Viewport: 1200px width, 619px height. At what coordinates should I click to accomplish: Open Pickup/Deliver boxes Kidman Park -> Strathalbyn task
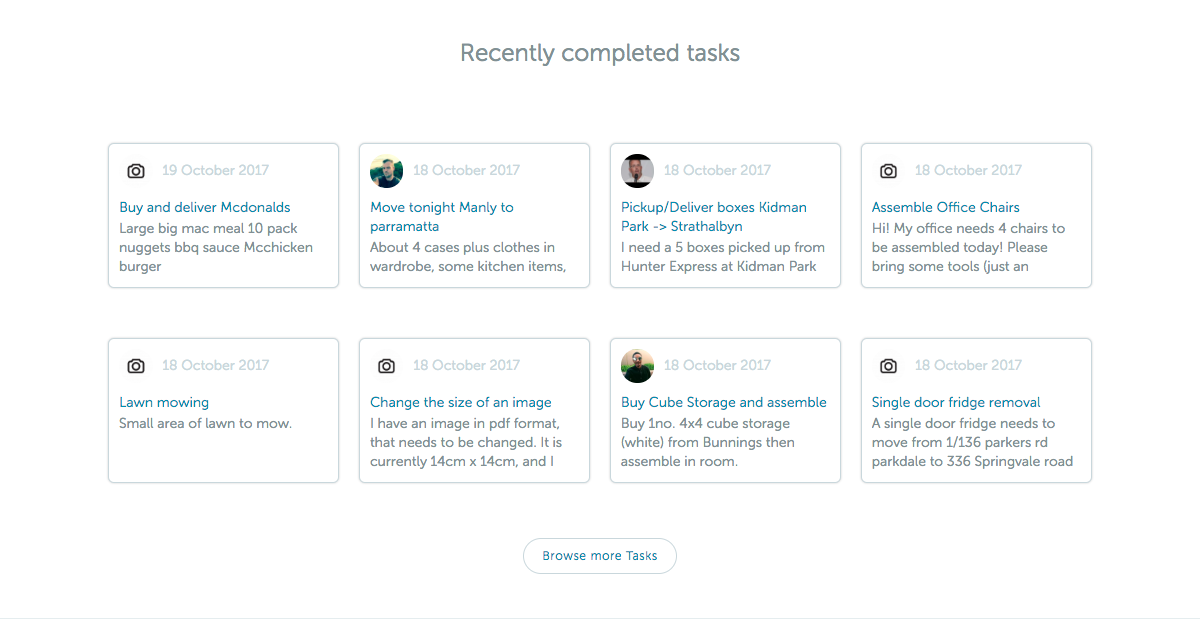tap(714, 217)
